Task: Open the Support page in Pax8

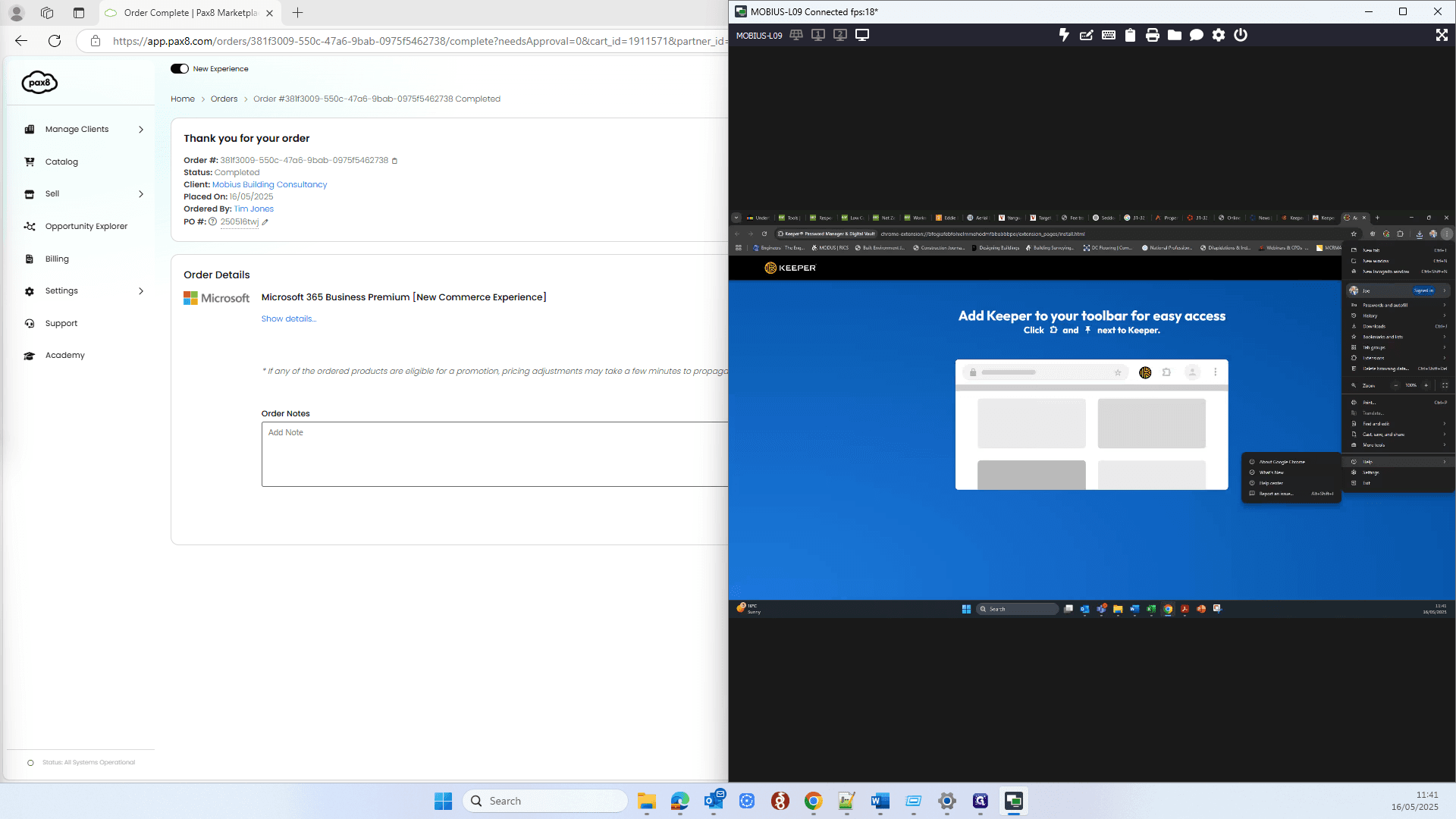Action: (61, 323)
